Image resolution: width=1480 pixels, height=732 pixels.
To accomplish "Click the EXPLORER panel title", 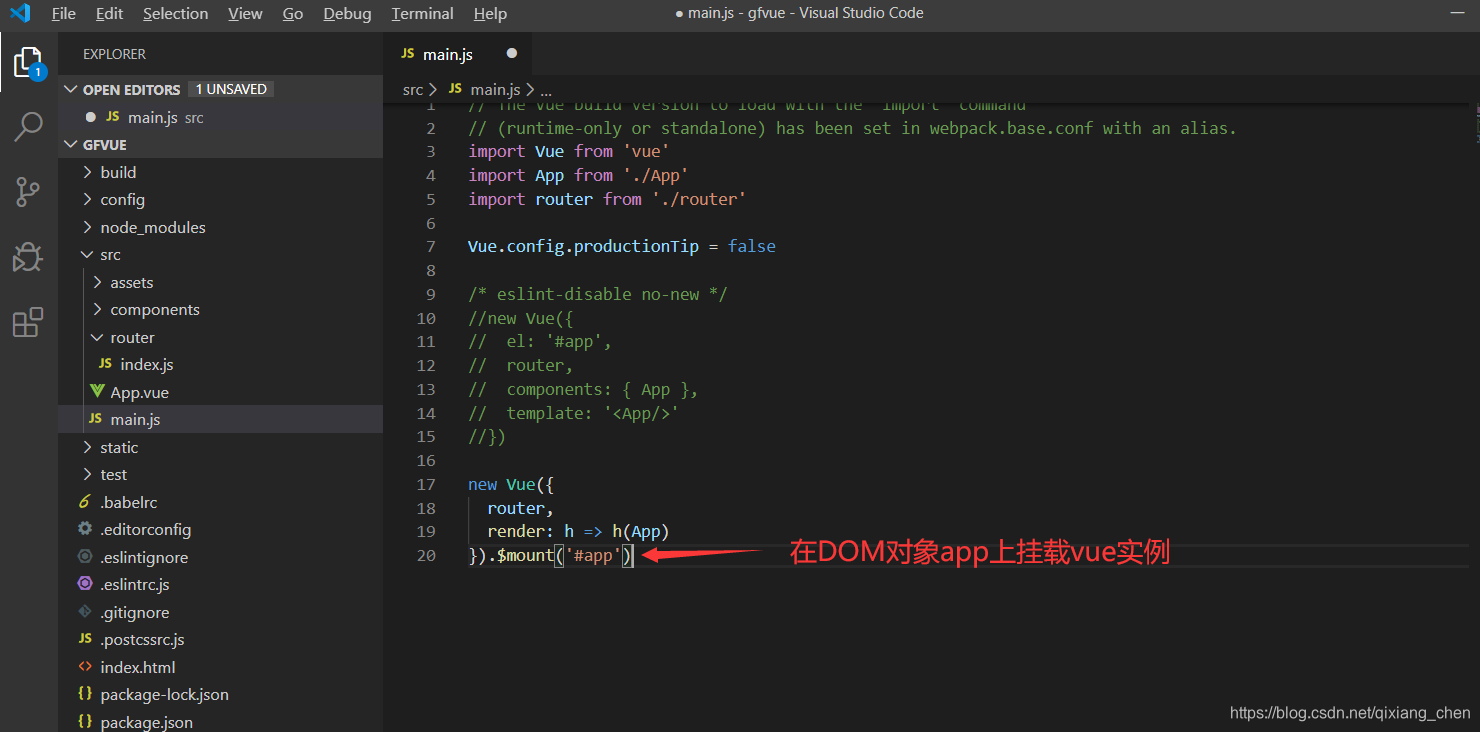I will [x=114, y=54].
